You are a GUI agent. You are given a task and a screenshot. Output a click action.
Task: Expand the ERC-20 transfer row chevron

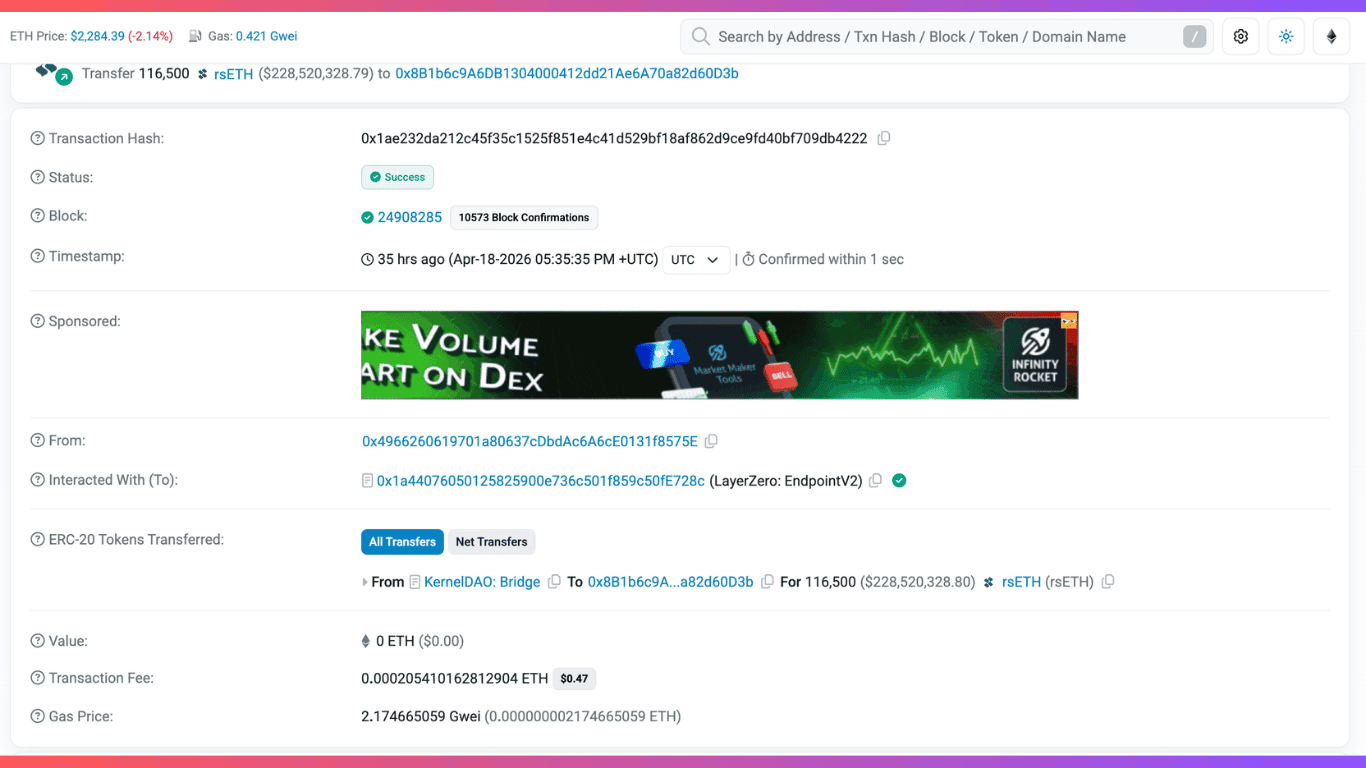367,581
